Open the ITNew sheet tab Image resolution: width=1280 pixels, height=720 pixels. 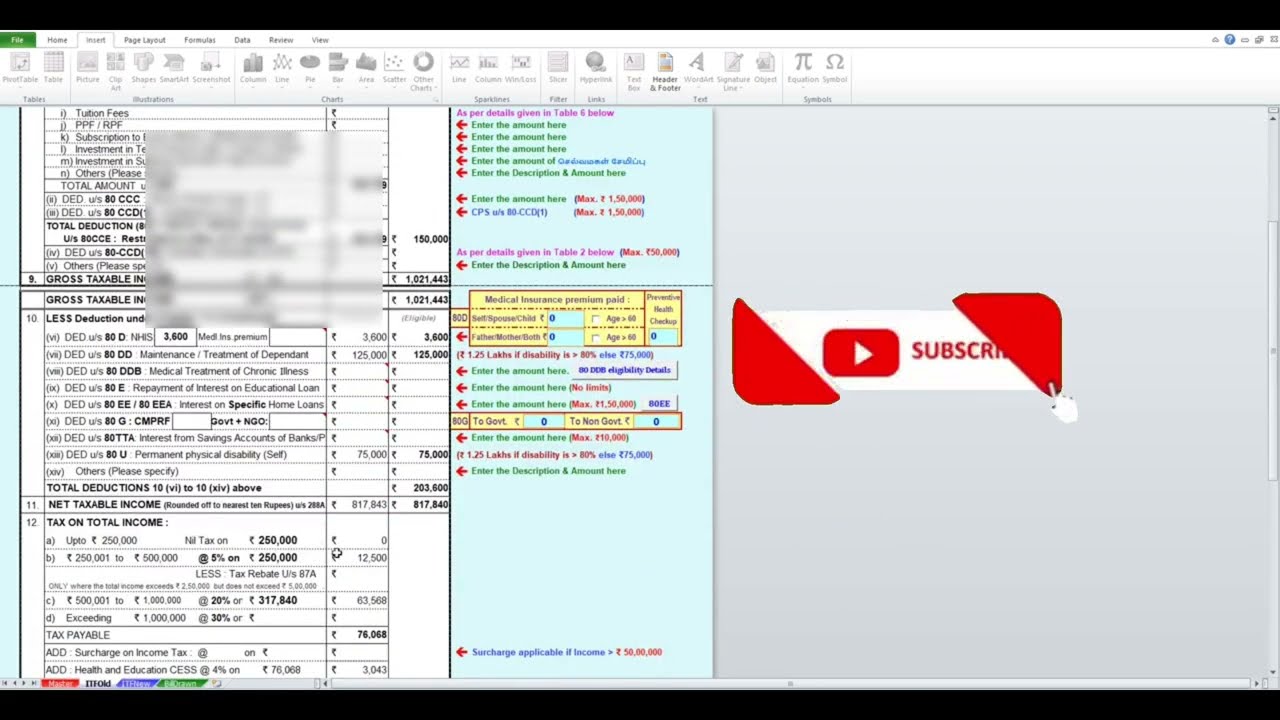click(x=135, y=684)
